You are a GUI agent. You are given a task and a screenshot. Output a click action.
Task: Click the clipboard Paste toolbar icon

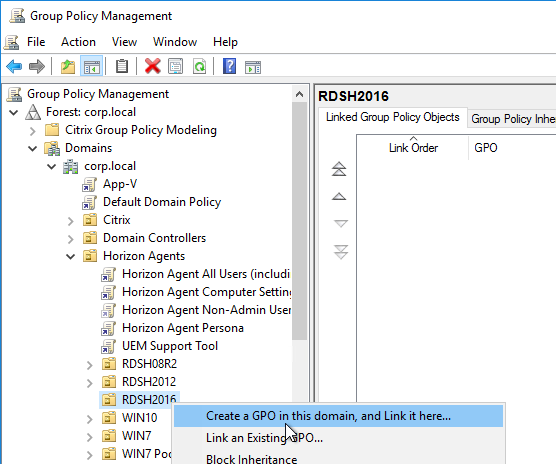pos(122,66)
